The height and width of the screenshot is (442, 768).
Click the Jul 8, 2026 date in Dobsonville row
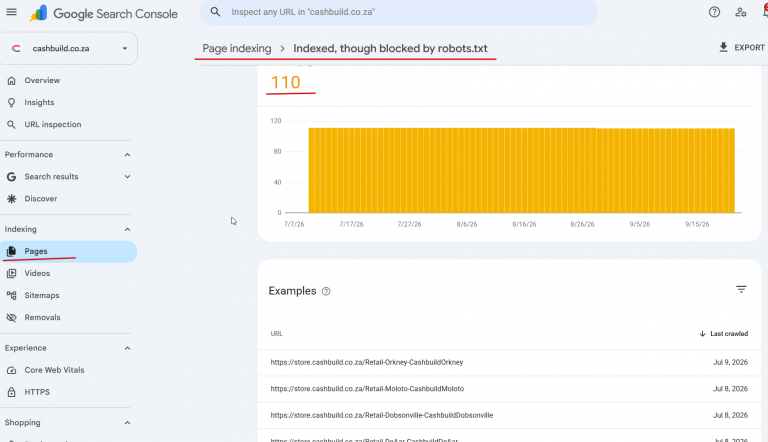(730, 416)
